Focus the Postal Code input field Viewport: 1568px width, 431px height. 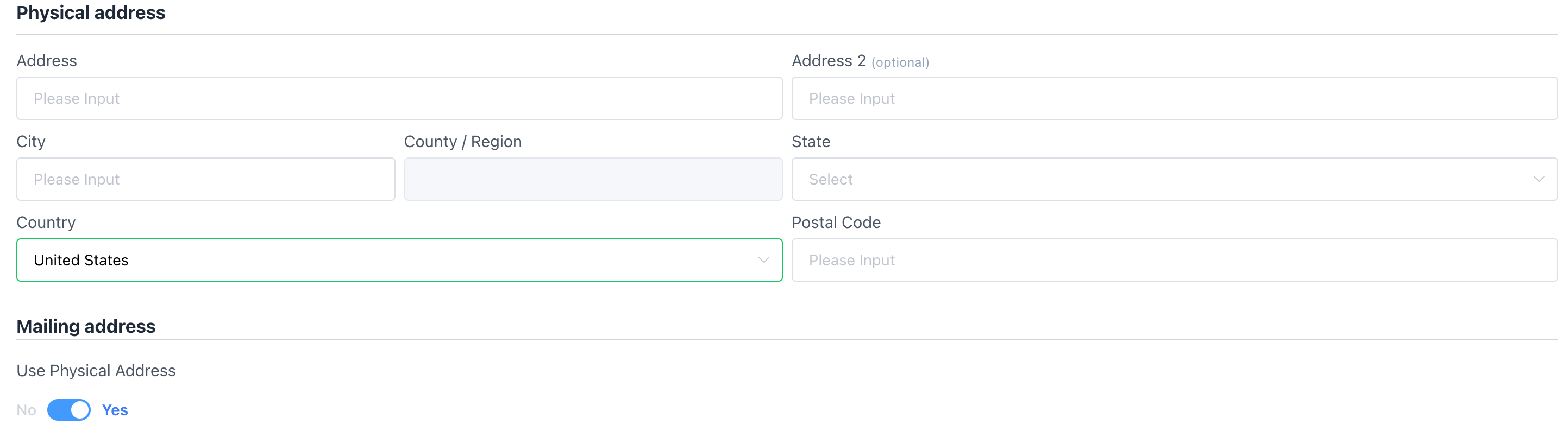(x=1174, y=260)
